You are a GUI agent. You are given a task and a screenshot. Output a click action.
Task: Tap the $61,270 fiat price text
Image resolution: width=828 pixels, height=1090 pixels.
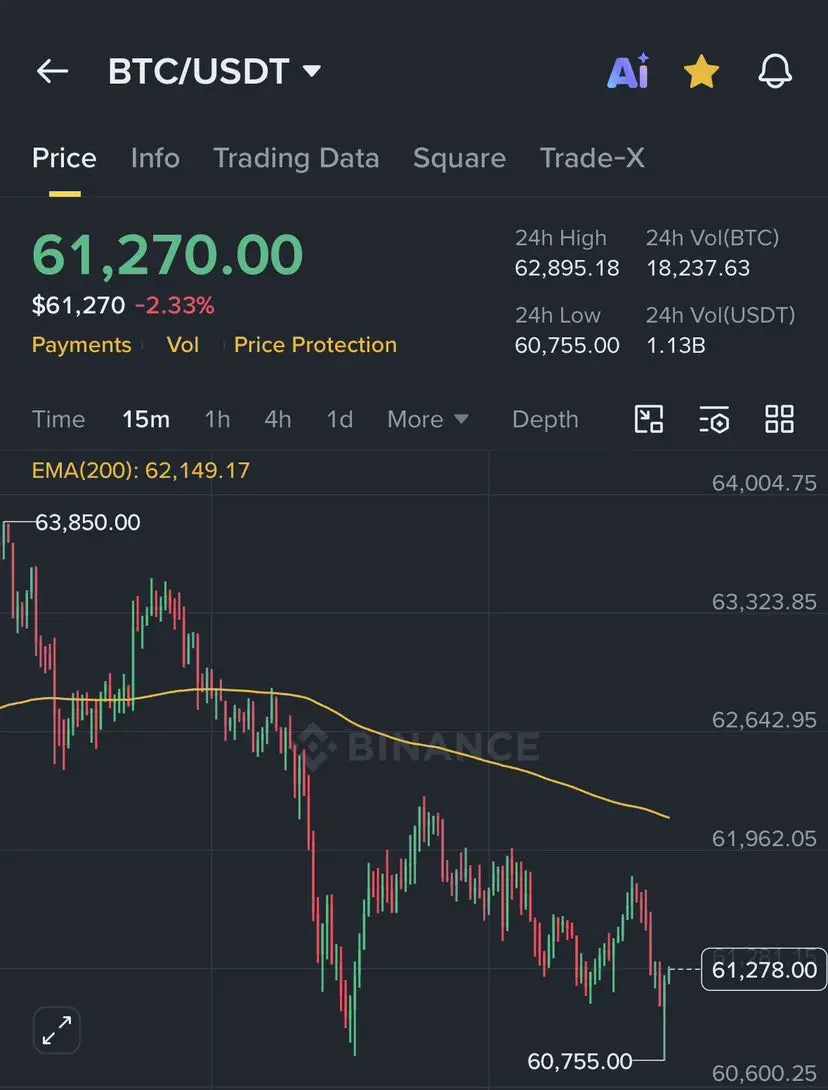pyautogui.click(x=79, y=305)
